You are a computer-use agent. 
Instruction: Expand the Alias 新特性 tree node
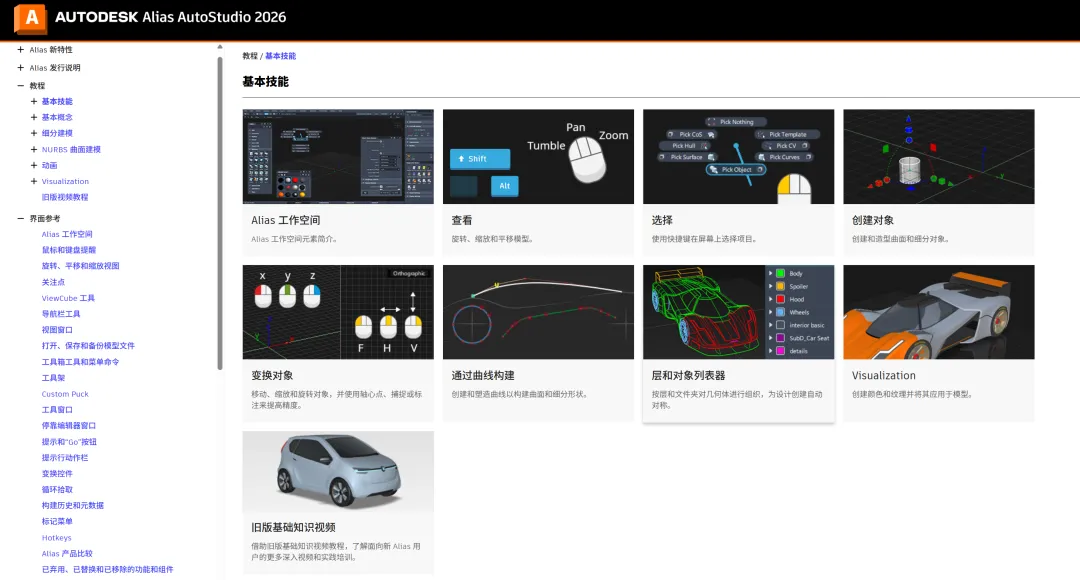point(21,50)
